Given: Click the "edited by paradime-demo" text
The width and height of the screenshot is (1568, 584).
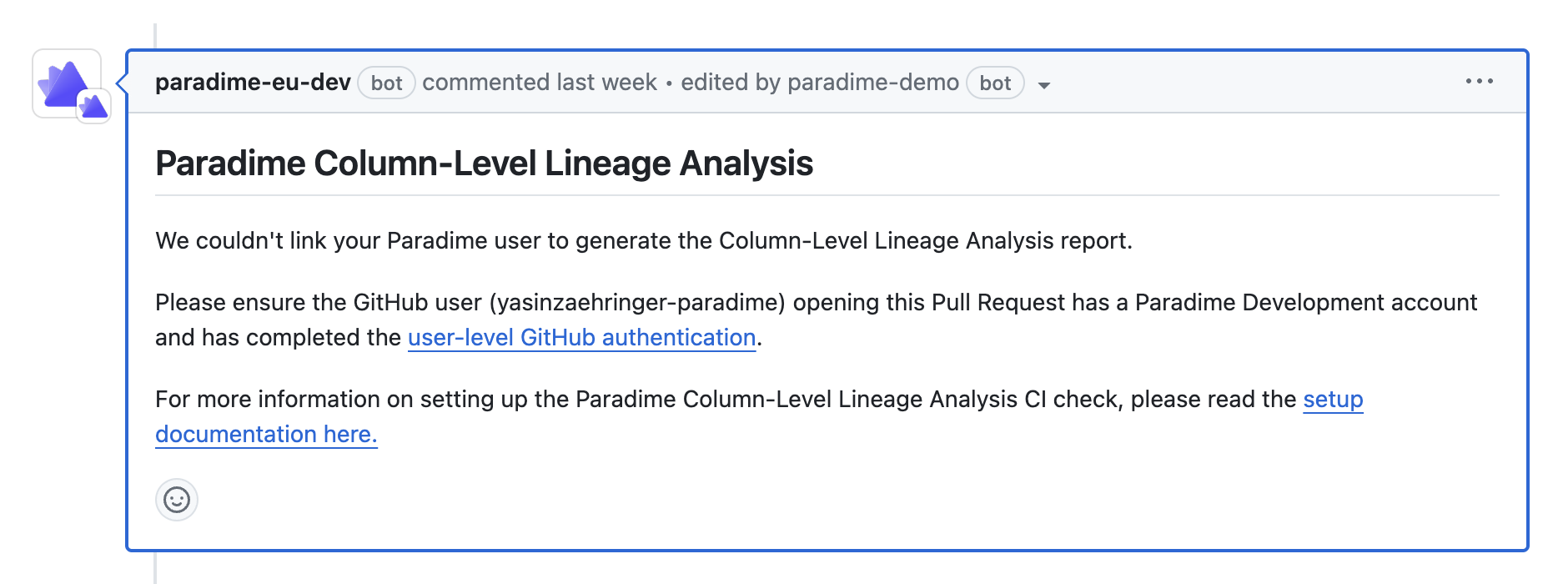Looking at the screenshot, I should coord(819,83).
